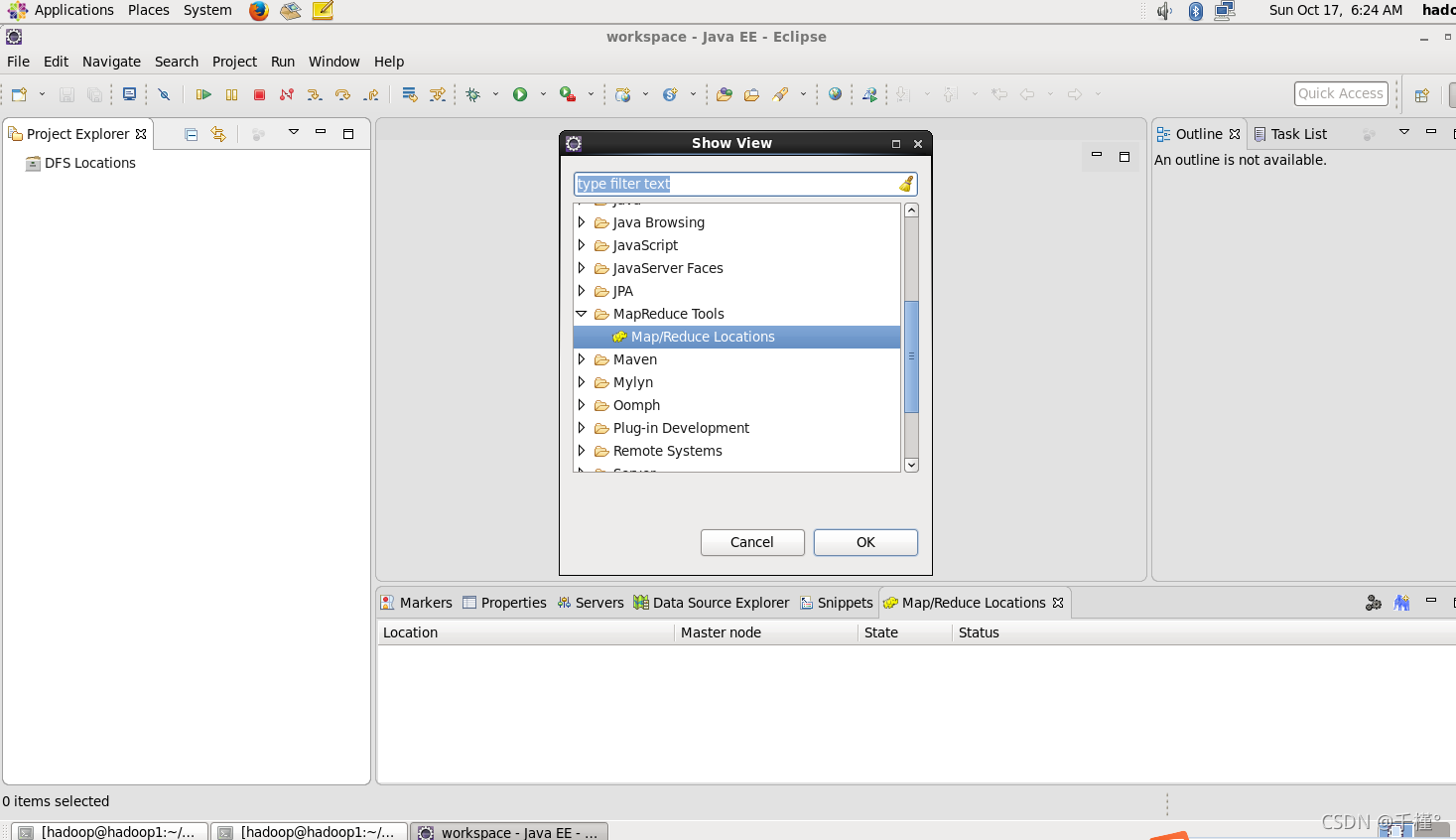Click the Link with Editor icon in Project Explorer

tap(217, 133)
